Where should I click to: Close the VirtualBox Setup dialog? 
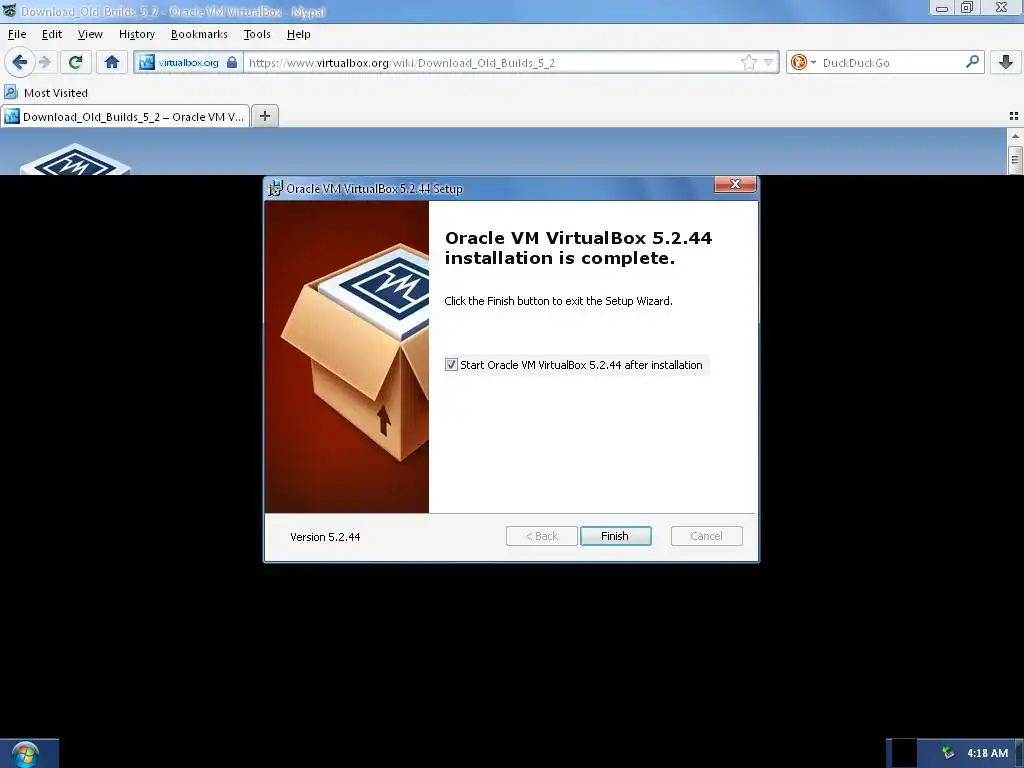point(735,185)
